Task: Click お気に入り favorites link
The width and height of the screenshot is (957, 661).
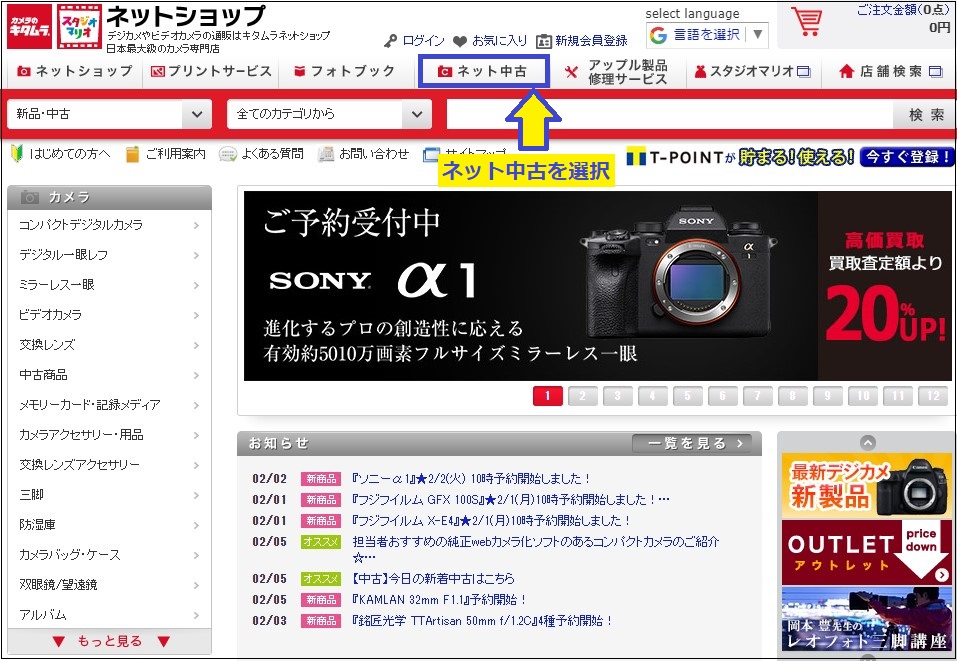Action: click(x=499, y=41)
